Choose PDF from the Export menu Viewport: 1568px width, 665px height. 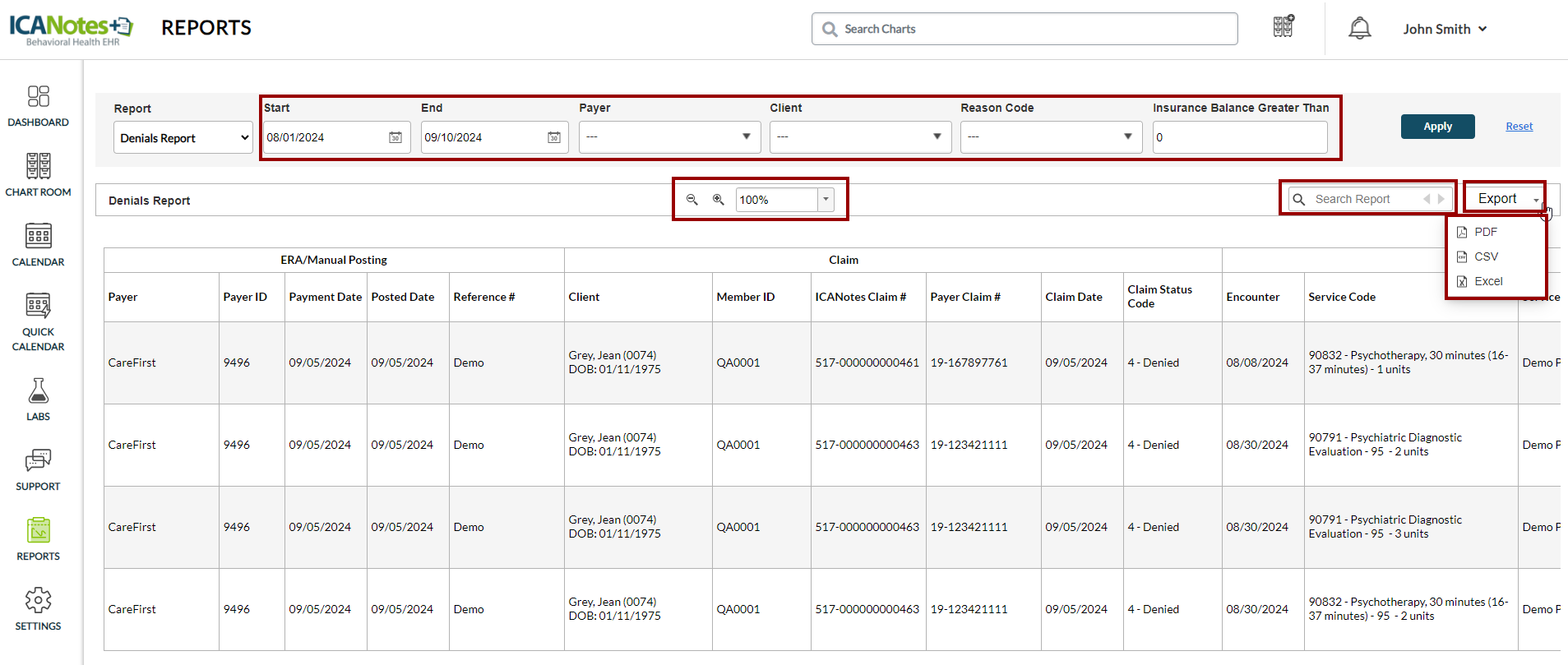1485,232
